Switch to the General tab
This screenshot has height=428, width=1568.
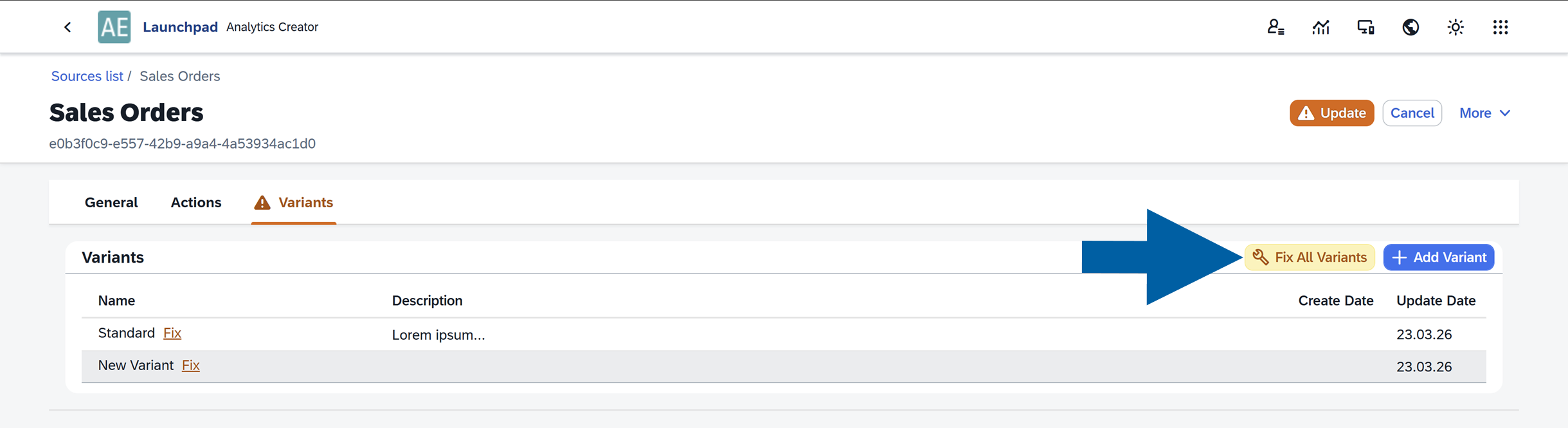[111, 203]
